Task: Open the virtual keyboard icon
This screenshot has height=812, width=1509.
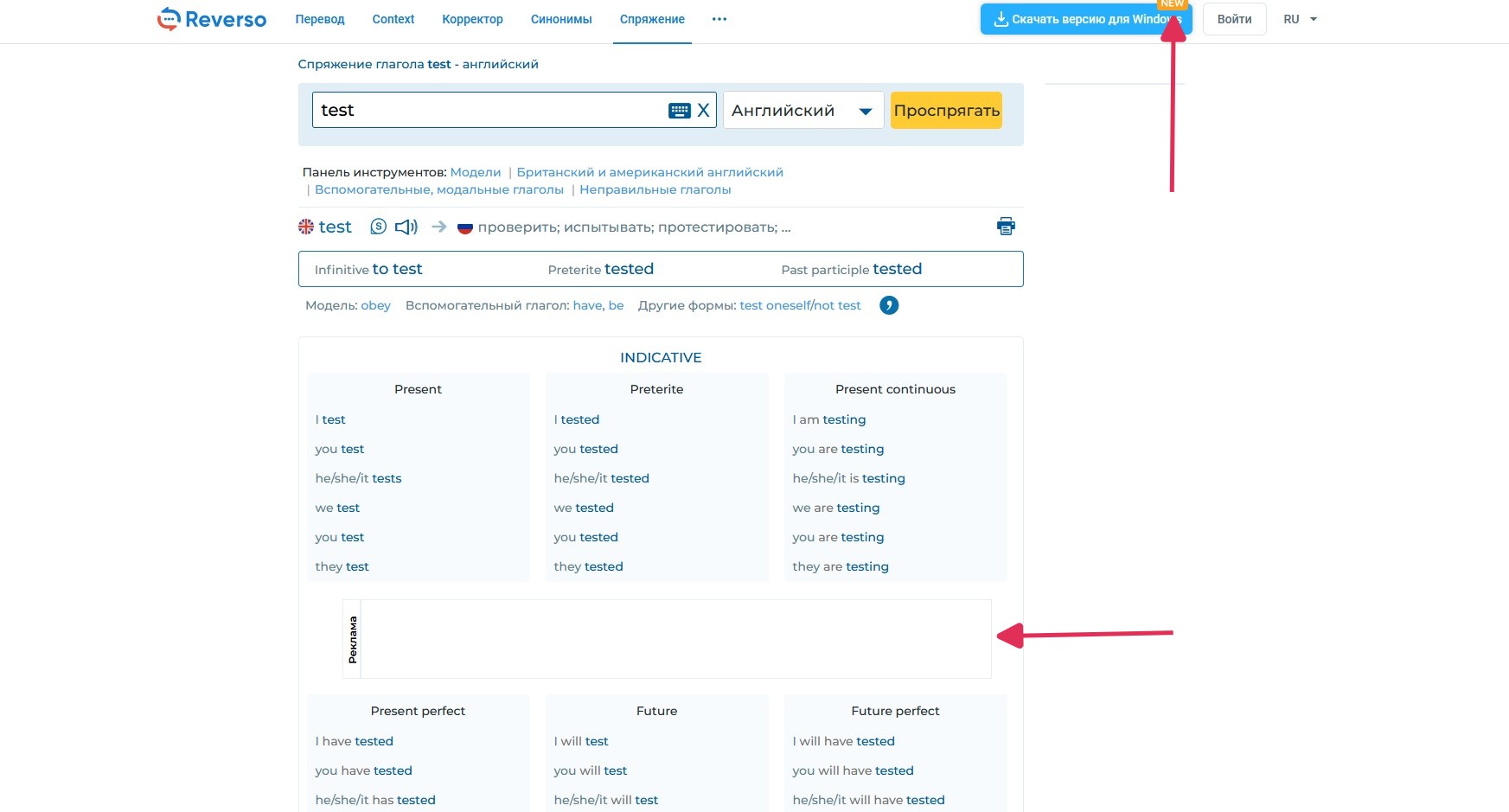Action: (x=680, y=111)
